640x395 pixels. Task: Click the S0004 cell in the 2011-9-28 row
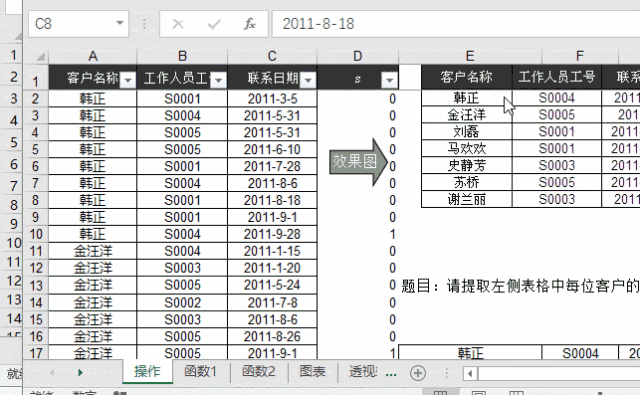(182, 234)
